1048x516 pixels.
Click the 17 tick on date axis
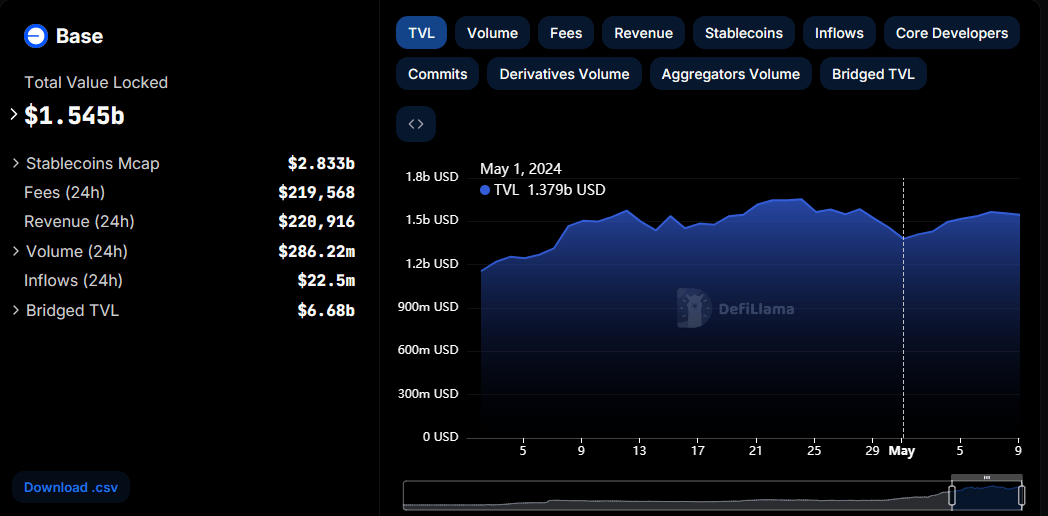(x=698, y=451)
